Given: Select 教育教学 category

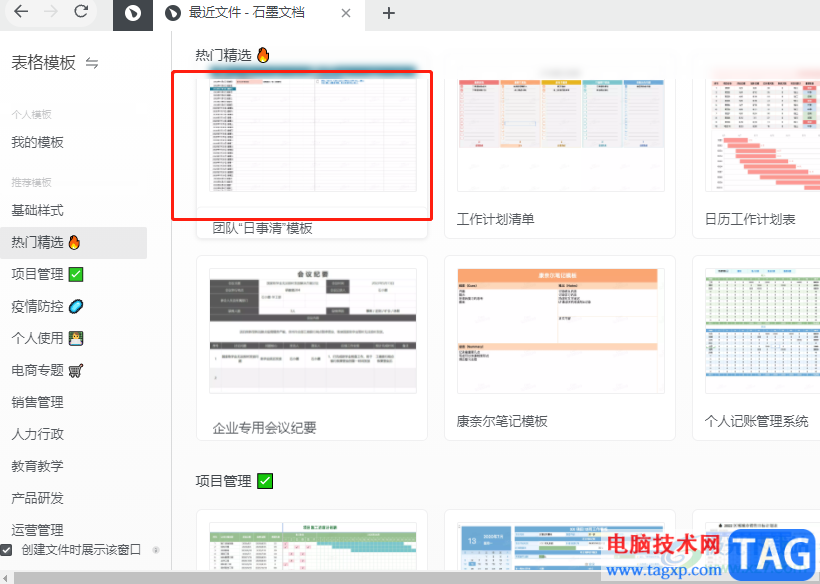Looking at the screenshot, I should click(38, 466).
